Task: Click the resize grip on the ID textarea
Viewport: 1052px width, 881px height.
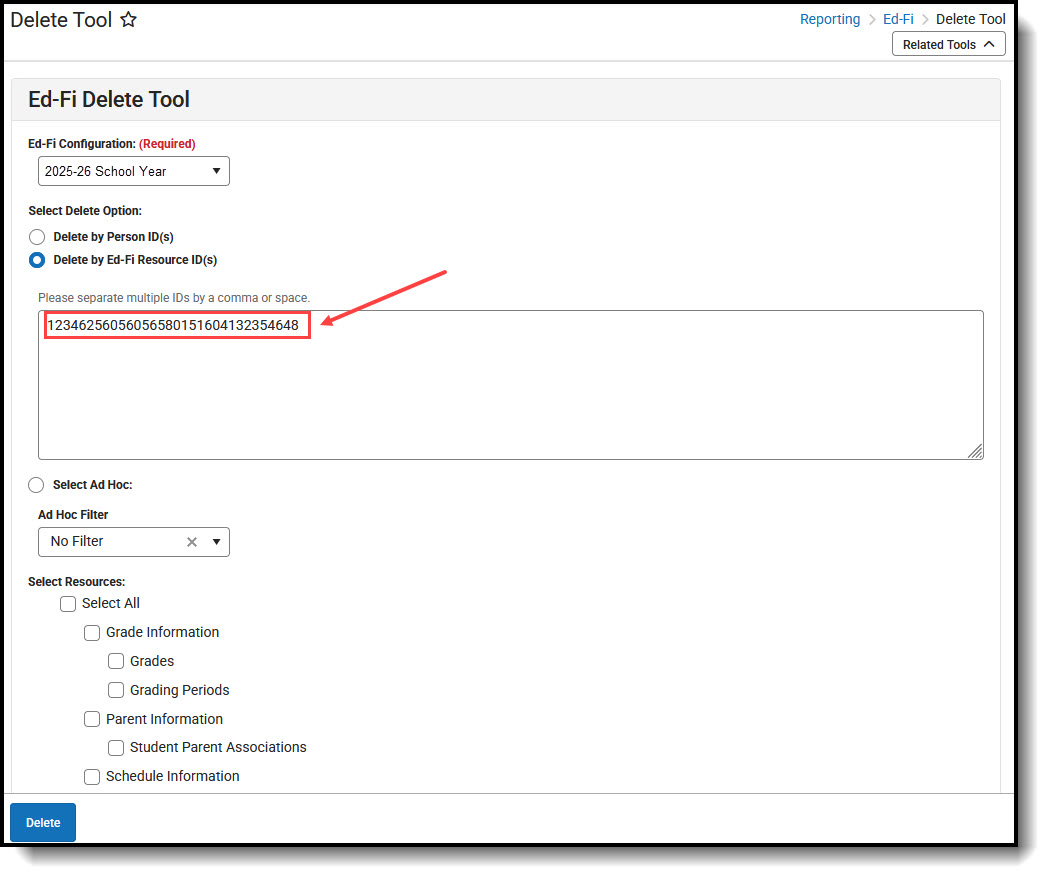Action: 975,453
